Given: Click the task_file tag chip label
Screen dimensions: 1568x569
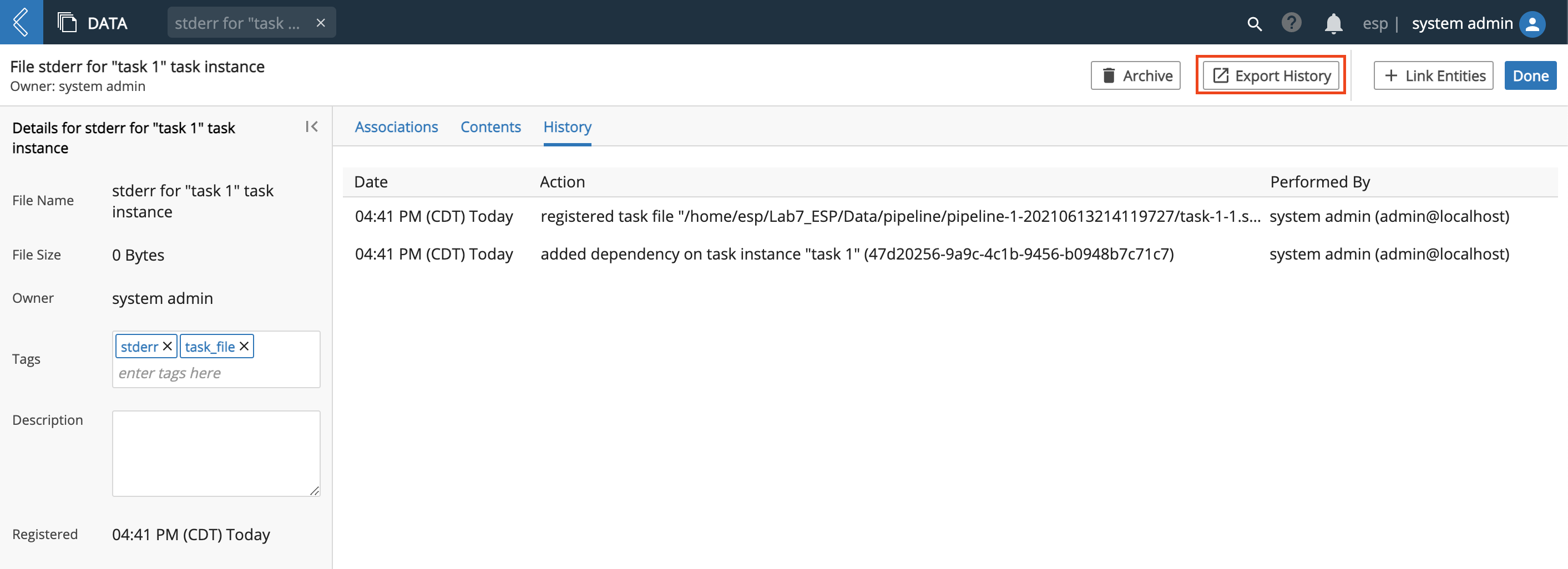Looking at the screenshot, I should pos(209,346).
